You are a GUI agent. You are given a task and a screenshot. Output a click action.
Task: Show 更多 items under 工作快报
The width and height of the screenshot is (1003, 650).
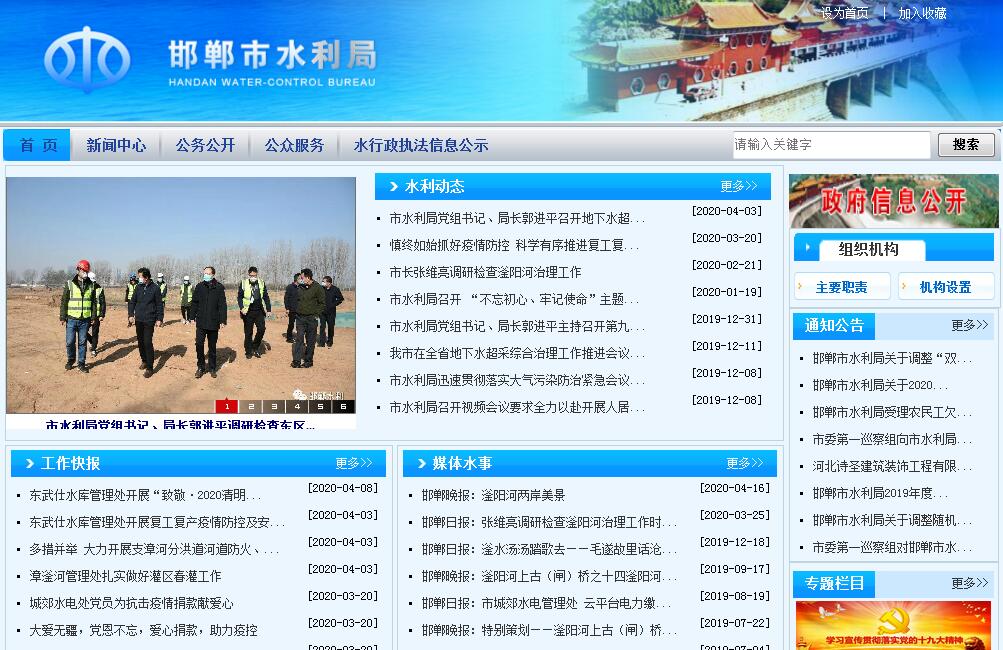click(x=353, y=463)
